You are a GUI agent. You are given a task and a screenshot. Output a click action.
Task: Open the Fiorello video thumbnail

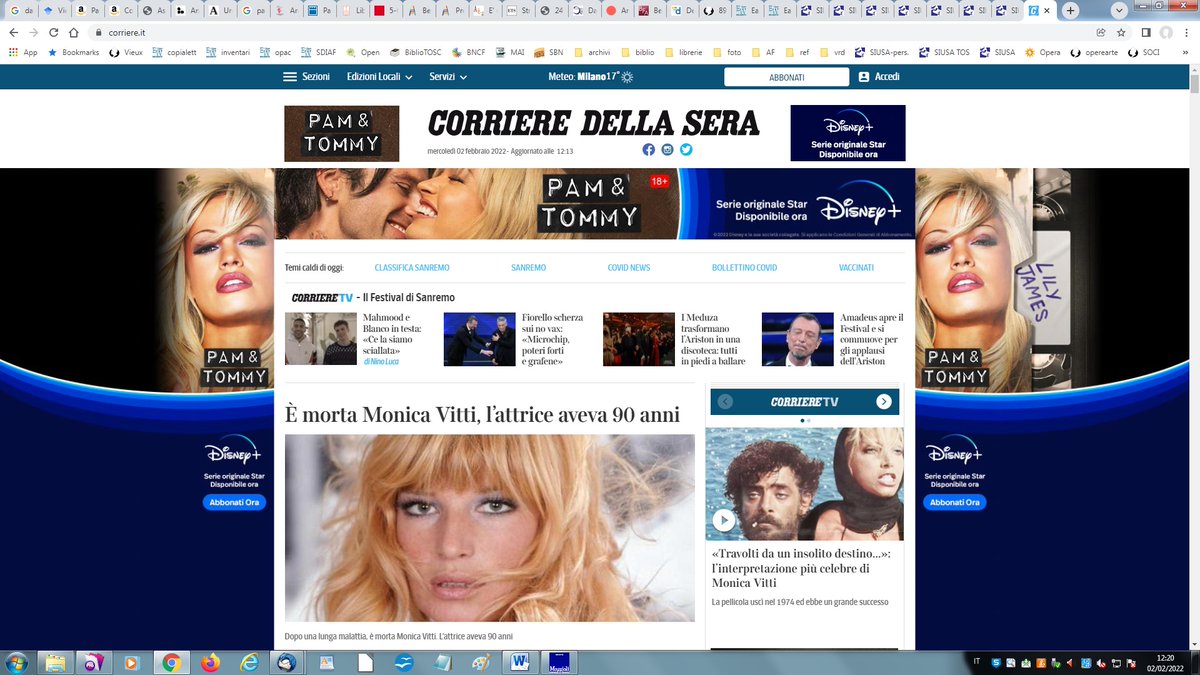click(480, 339)
